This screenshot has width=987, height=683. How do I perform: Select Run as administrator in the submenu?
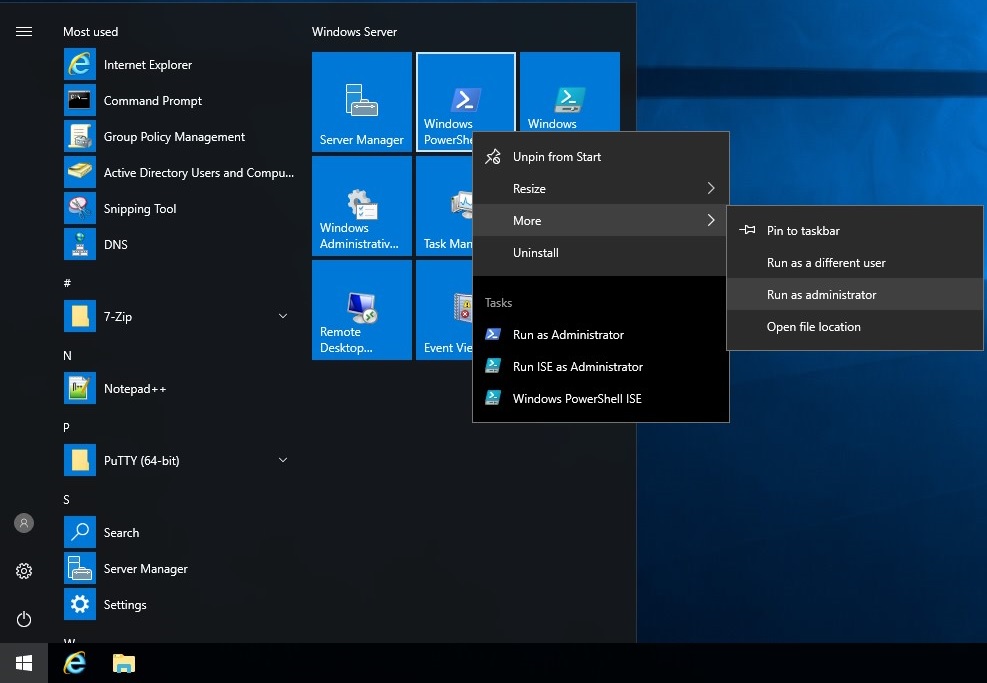tap(821, 295)
